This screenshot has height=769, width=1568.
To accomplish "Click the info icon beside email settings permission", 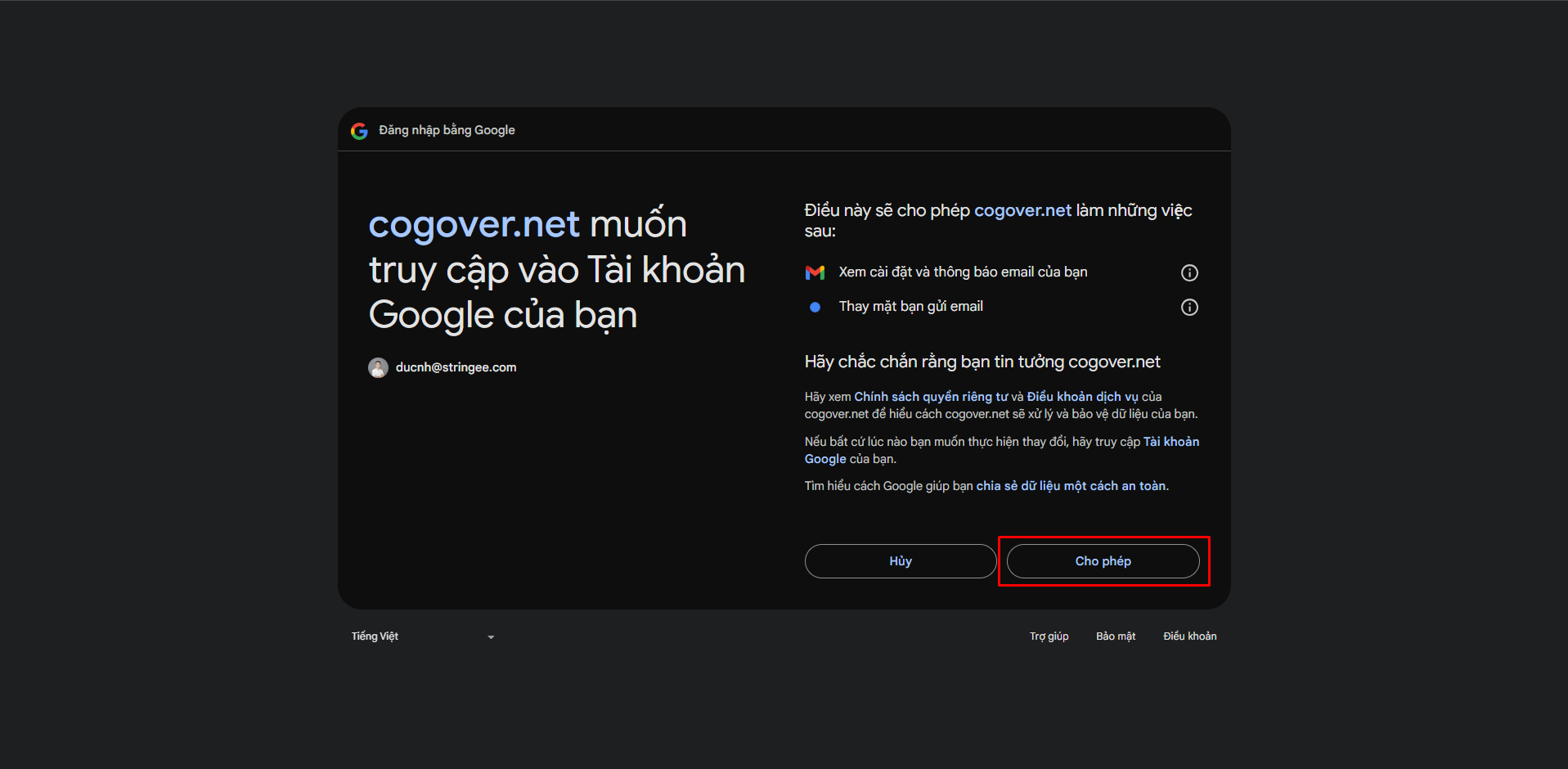I will click(1189, 272).
